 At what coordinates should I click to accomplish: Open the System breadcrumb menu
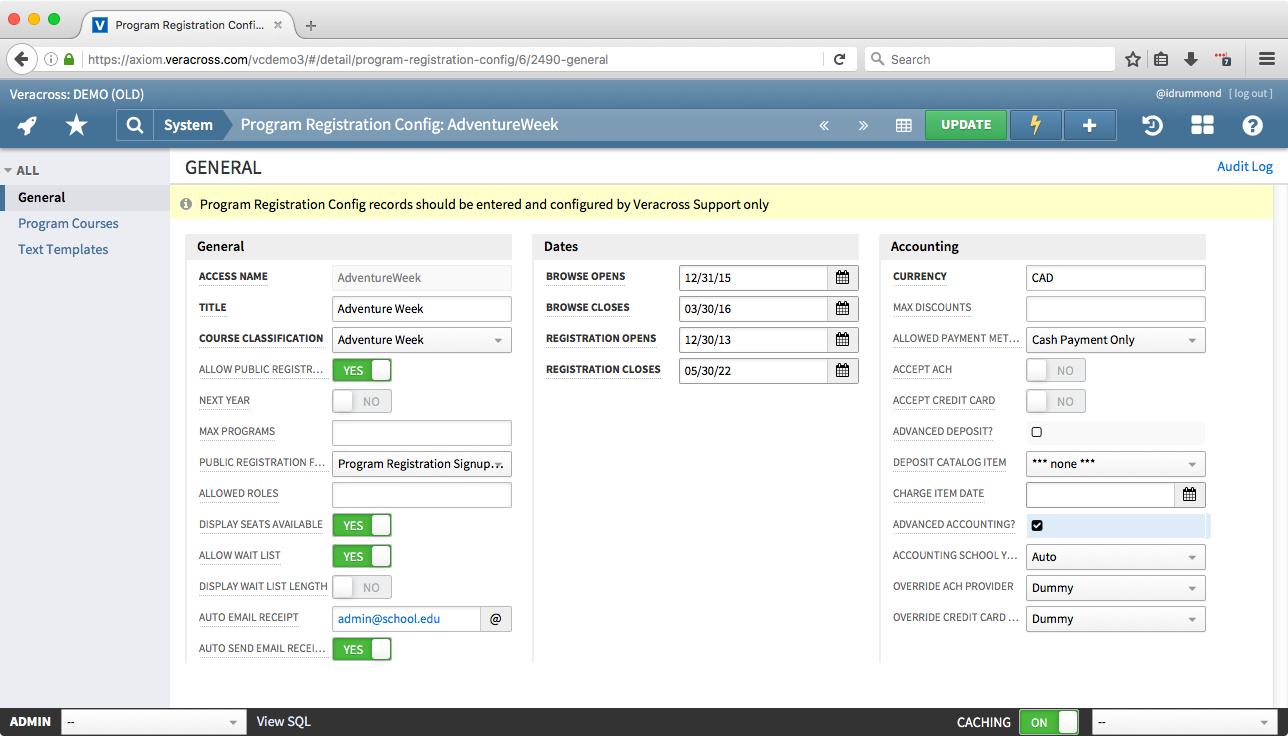coord(189,125)
